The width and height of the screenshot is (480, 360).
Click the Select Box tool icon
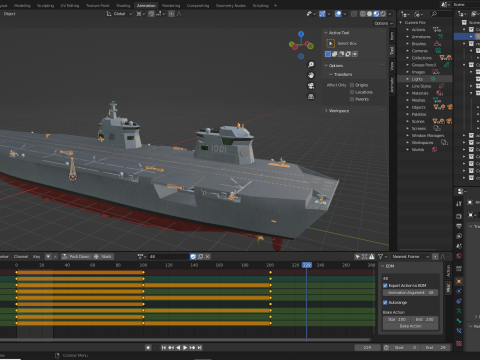330,43
